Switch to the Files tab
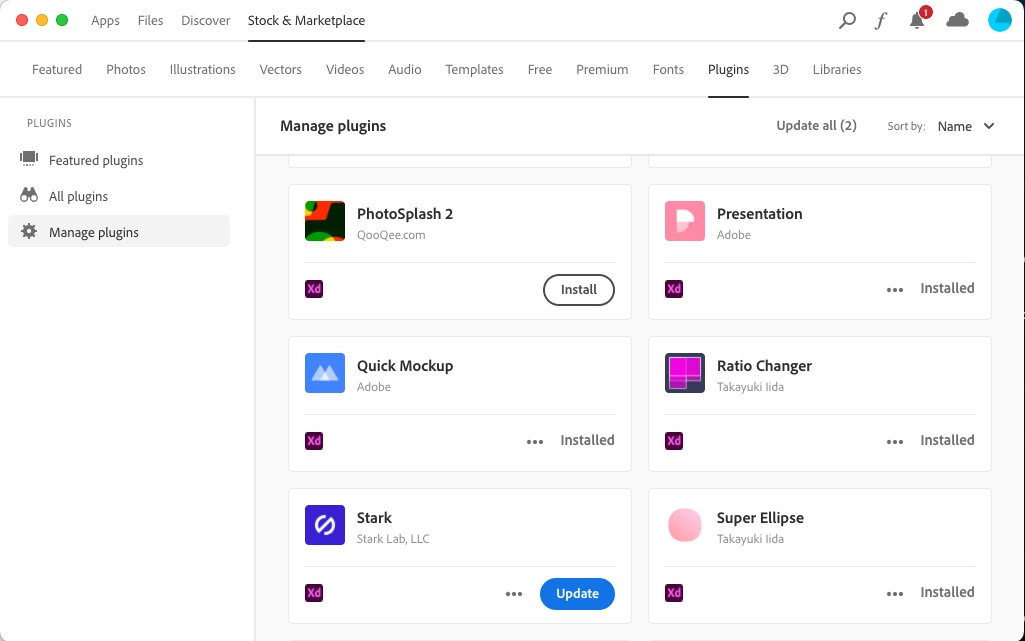The image size is (1025, 641). (x=150, y=20)
